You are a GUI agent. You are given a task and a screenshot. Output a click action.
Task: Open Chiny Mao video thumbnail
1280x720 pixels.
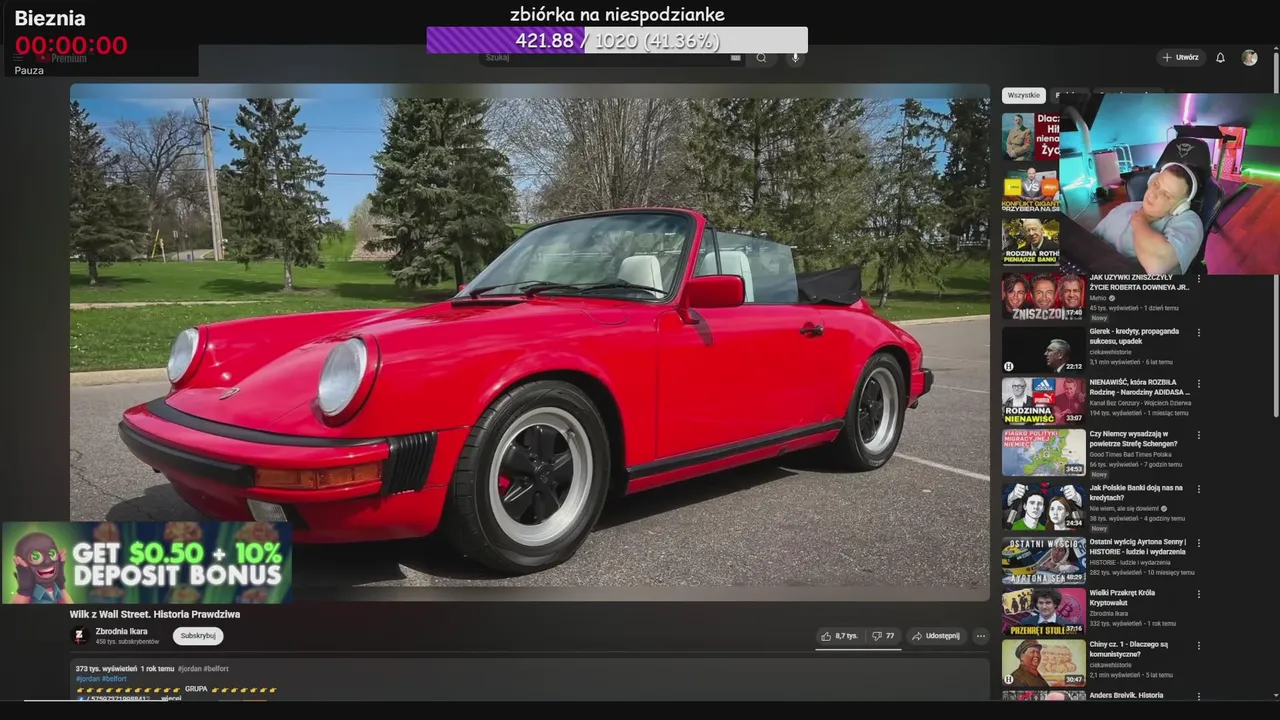(x=1043, y=663)
